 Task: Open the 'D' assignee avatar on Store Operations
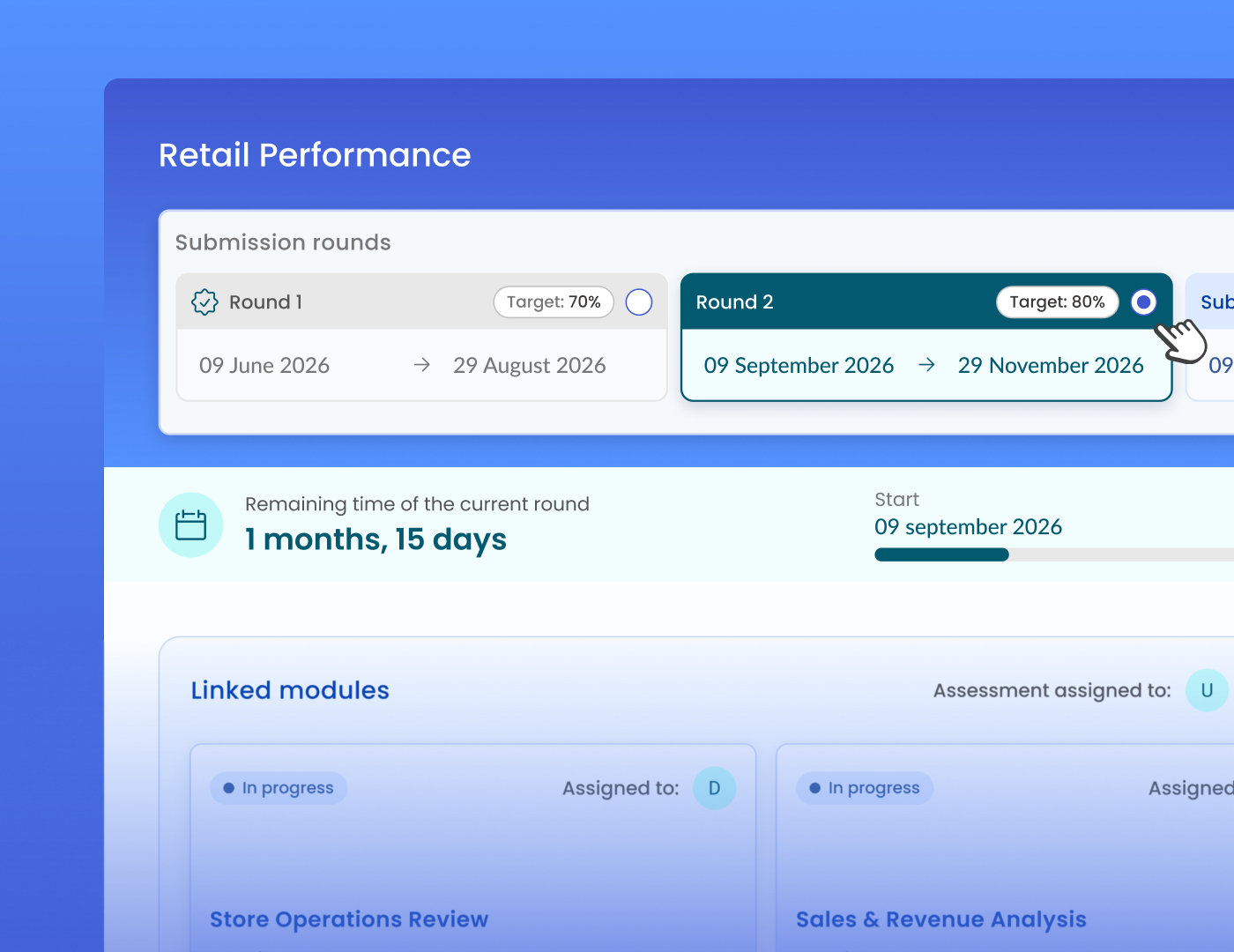click(x=714, y=788)
